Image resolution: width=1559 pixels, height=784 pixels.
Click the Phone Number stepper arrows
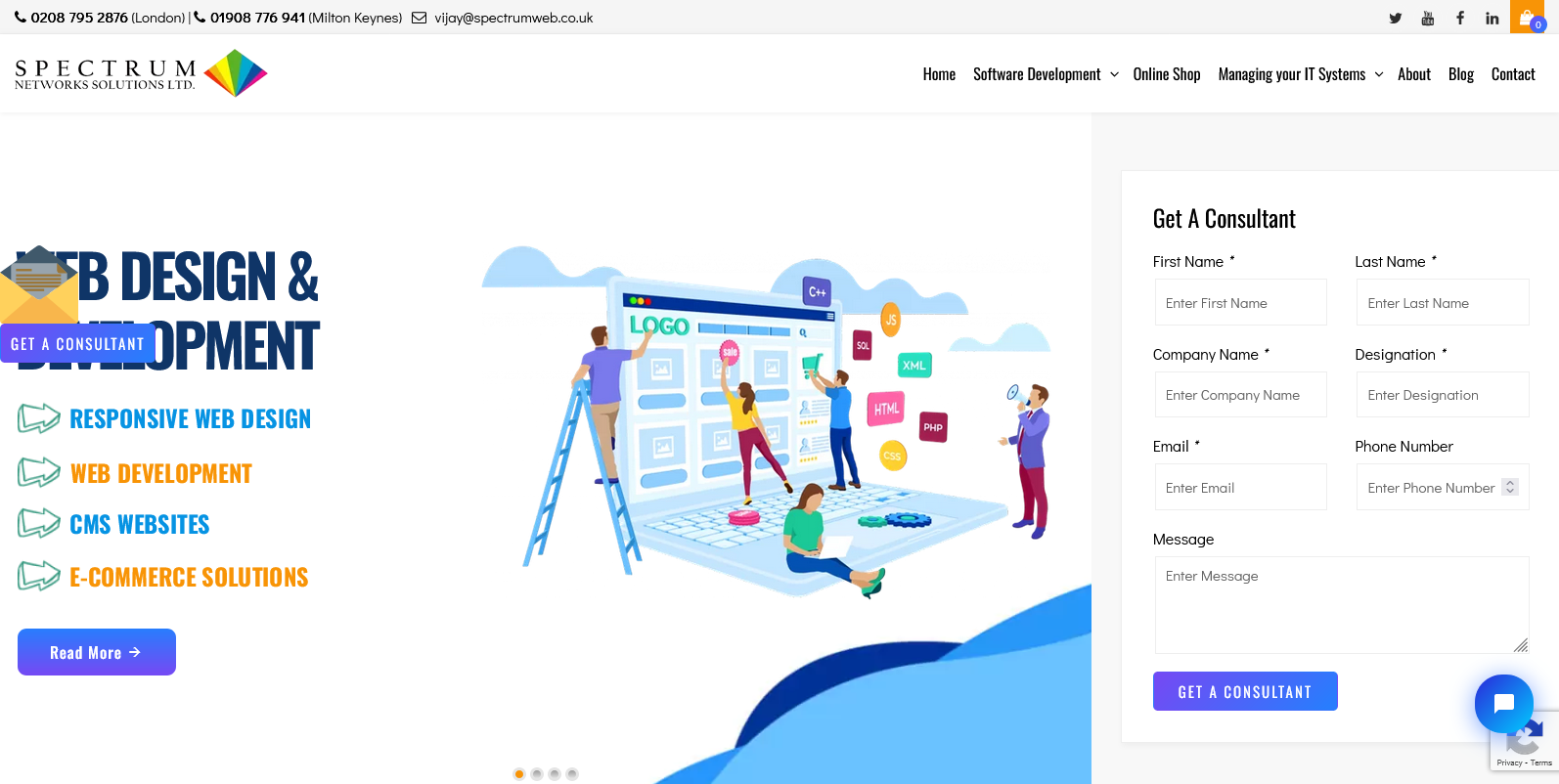[1510, 487]
